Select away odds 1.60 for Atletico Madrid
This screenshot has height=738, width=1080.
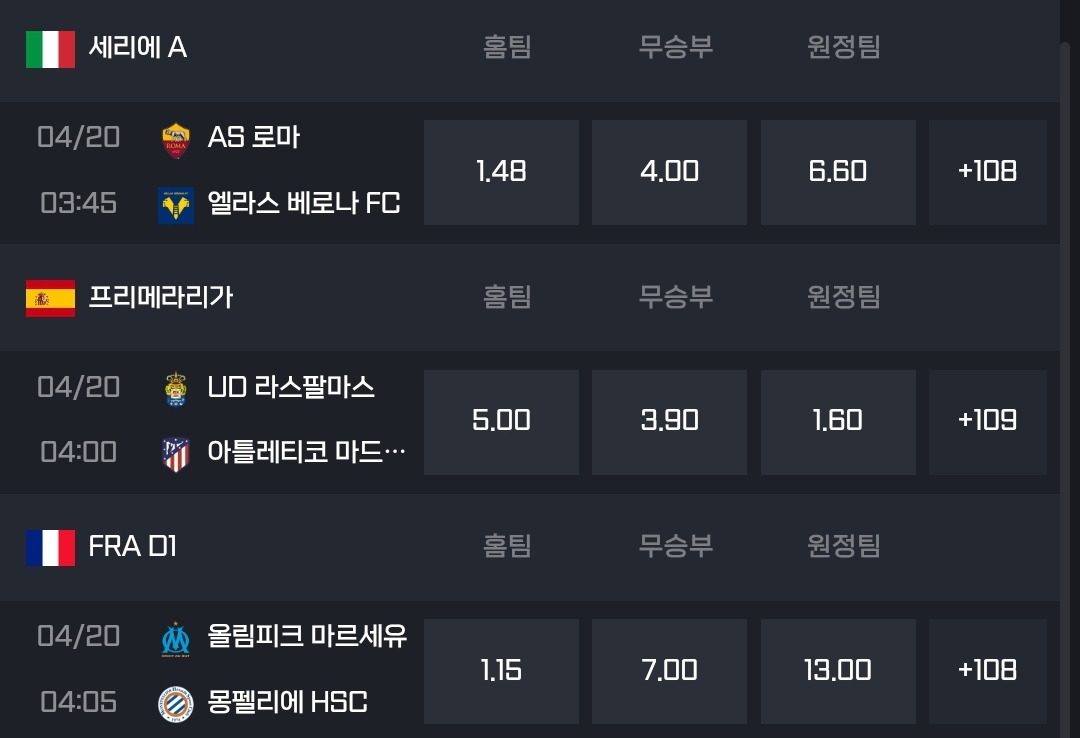click(x=838, y=422)
